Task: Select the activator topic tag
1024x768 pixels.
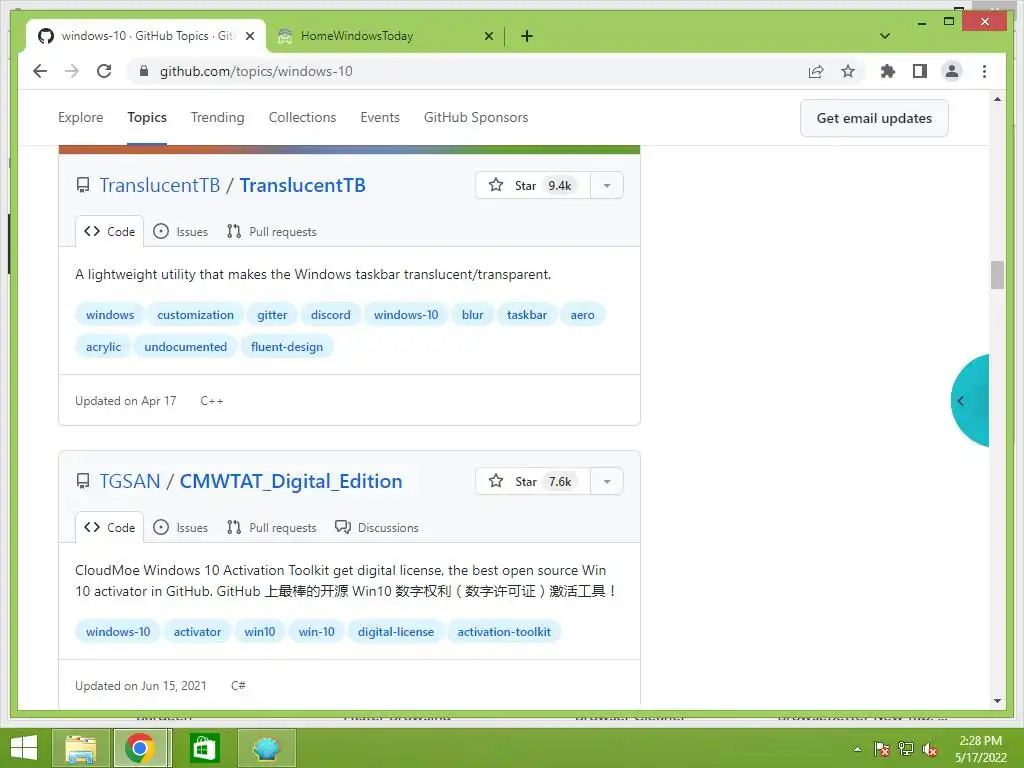Action: click(197, 632)
